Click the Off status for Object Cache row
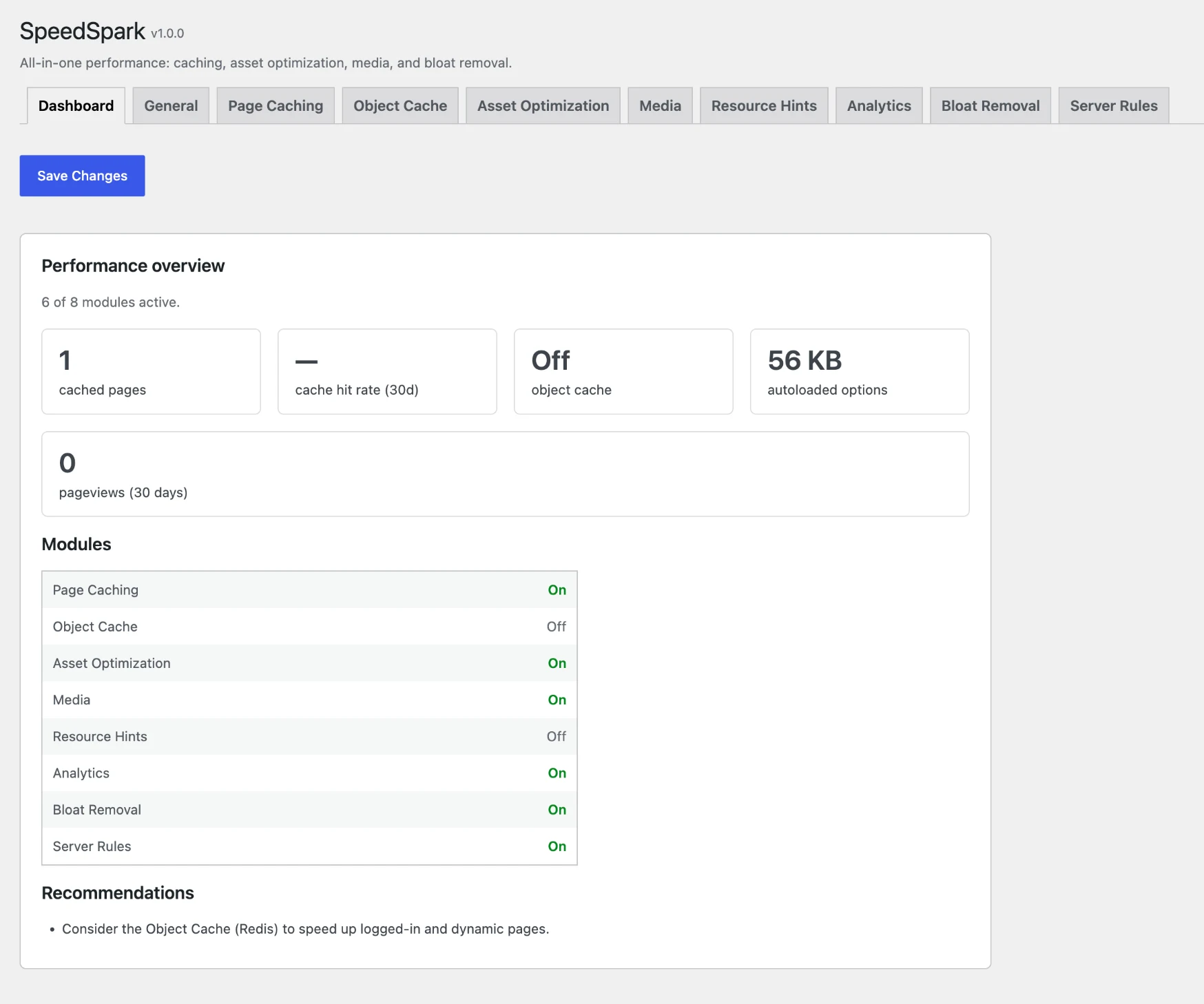 pos(556,627)
